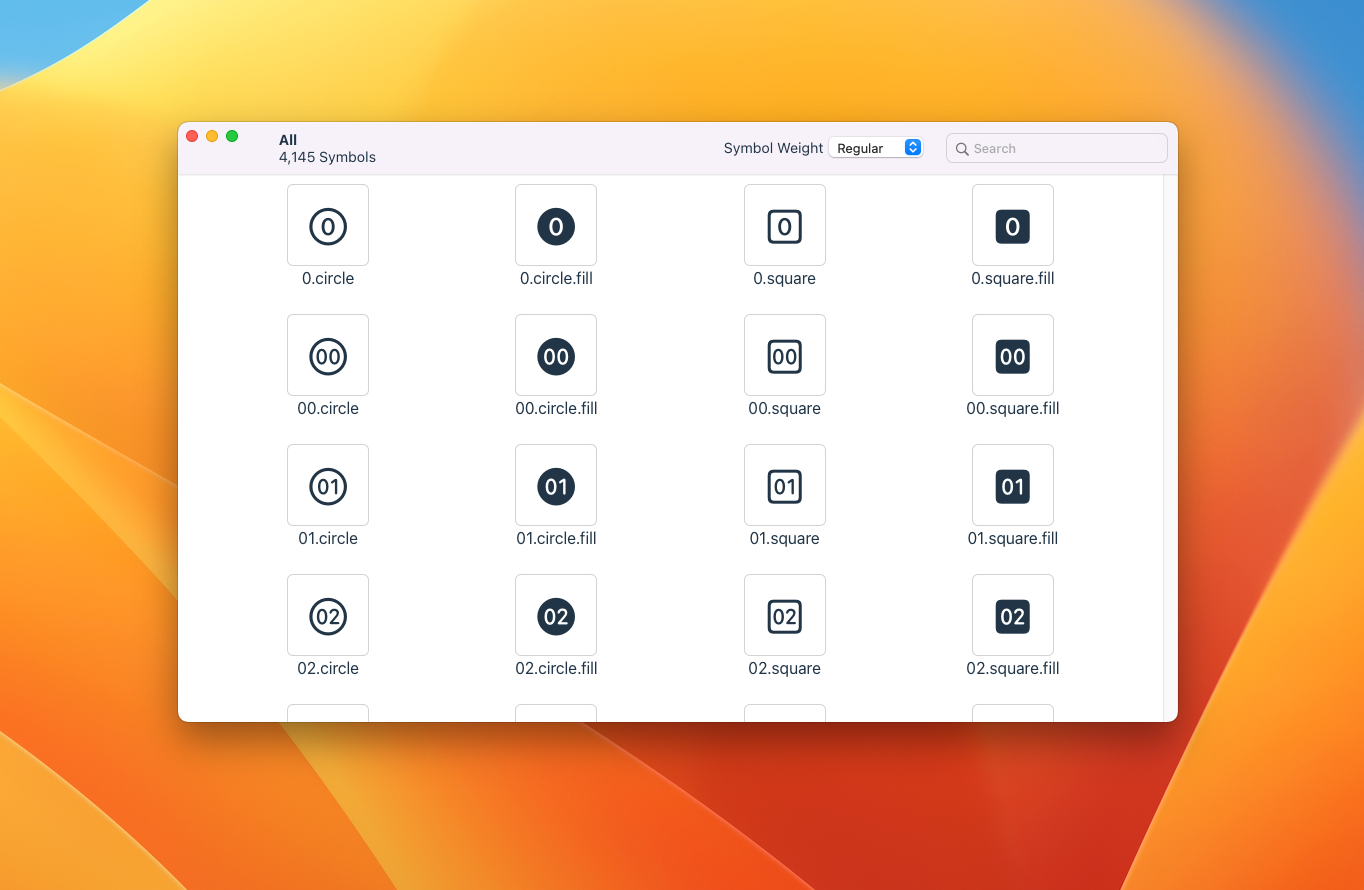The height and width of the screenshot is (890, 1364).
Task: Click the "02.square.fill" label text
Action: (1013, 668)
